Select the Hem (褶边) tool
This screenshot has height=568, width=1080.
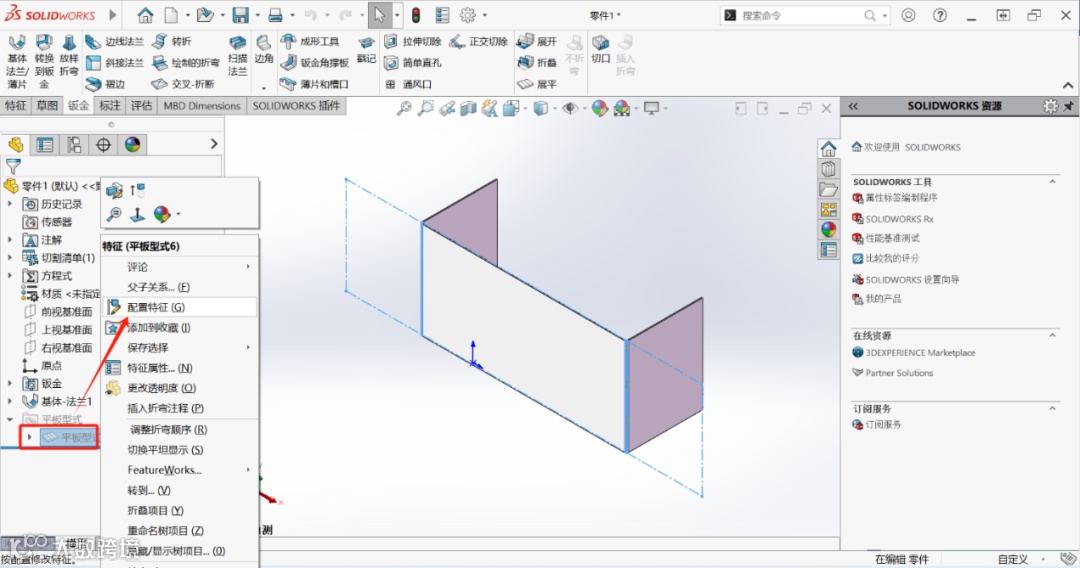[105, 84]
